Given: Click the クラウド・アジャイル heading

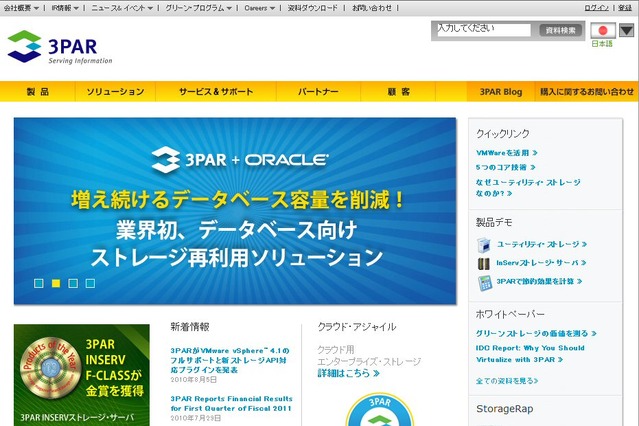Looking at the screenshot, I should tap(357, 327).
